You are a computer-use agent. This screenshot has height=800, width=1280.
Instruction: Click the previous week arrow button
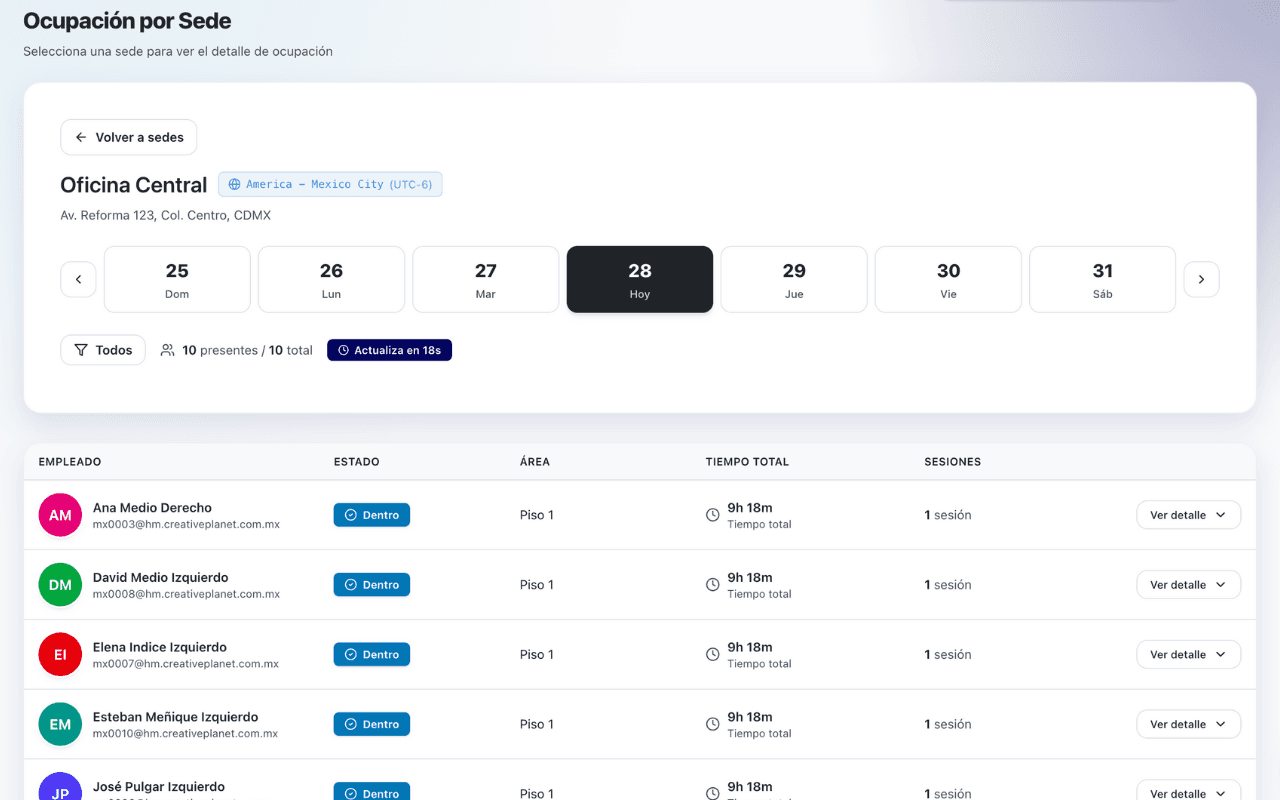click(78, 279)
